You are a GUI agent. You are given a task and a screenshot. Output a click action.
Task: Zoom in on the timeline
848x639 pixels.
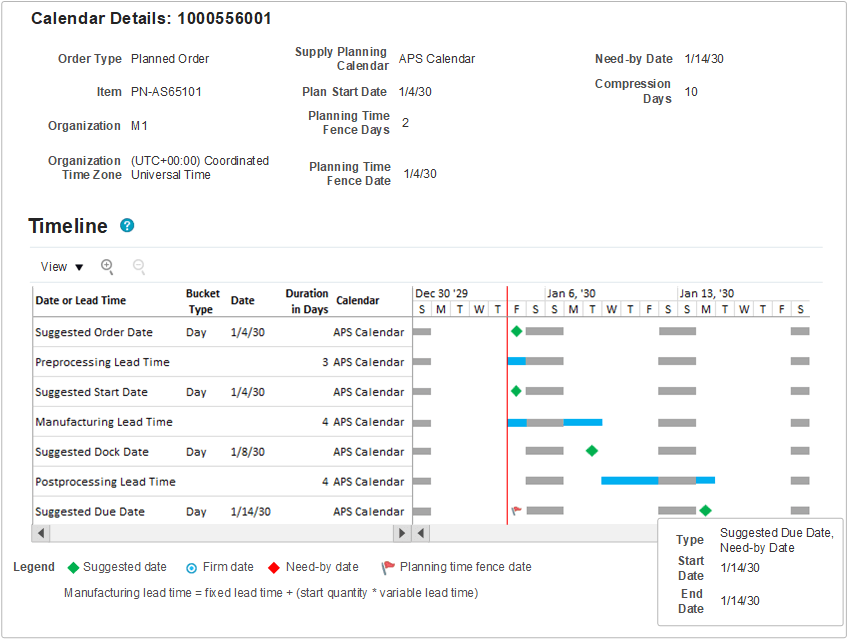coord(107,267)
